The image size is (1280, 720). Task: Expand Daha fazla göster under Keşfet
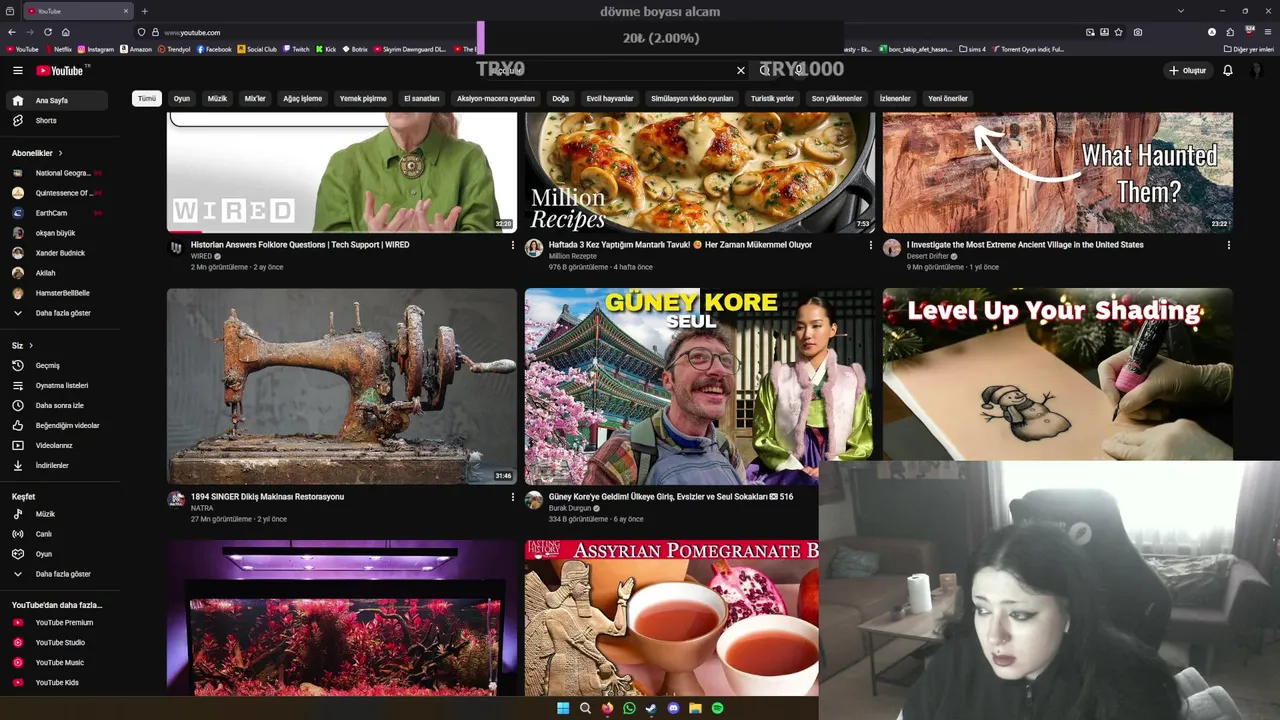(x=55, y=574)
